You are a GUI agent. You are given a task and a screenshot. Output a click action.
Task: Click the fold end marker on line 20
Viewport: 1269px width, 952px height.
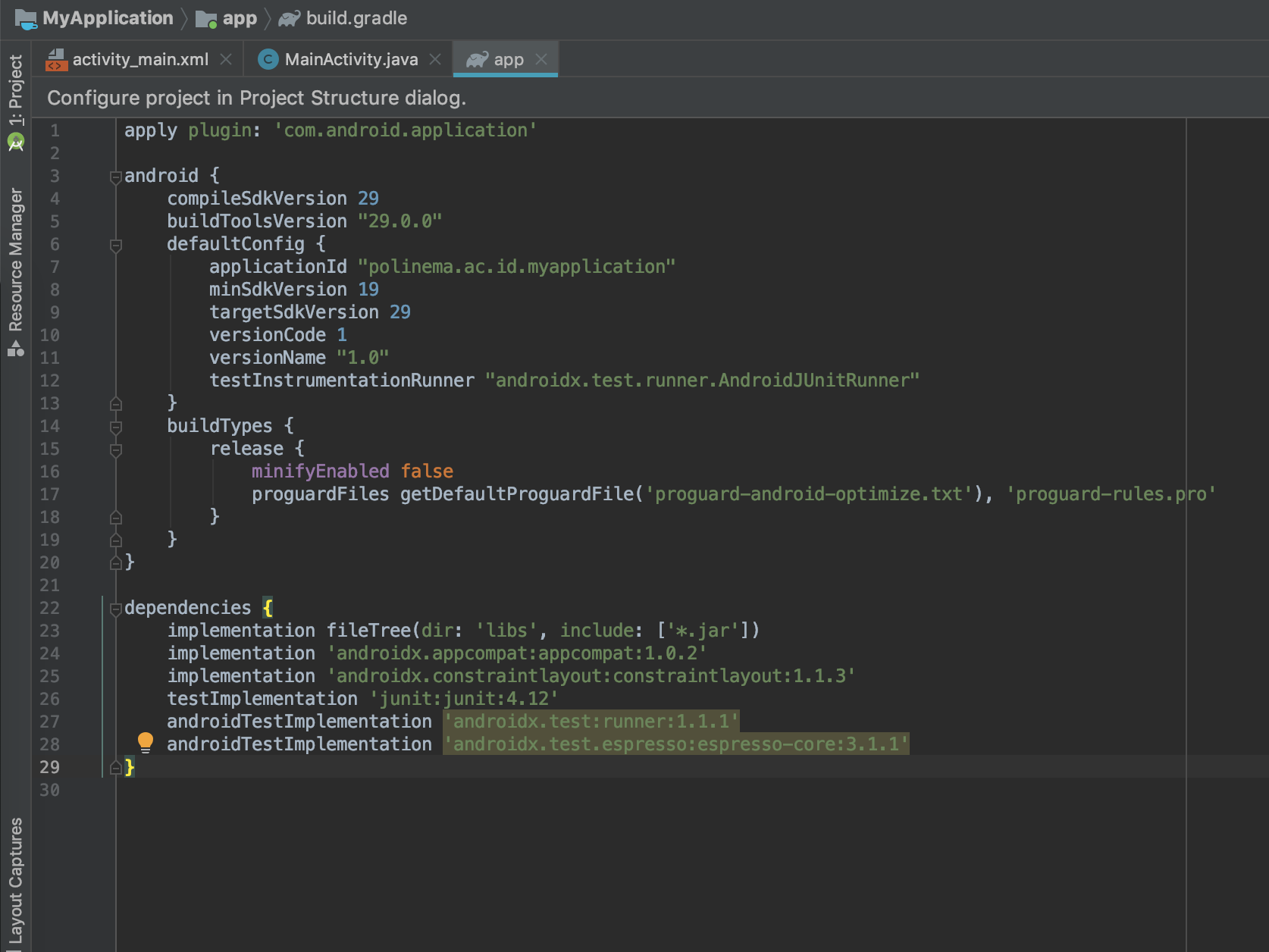(x=116, y=562)
